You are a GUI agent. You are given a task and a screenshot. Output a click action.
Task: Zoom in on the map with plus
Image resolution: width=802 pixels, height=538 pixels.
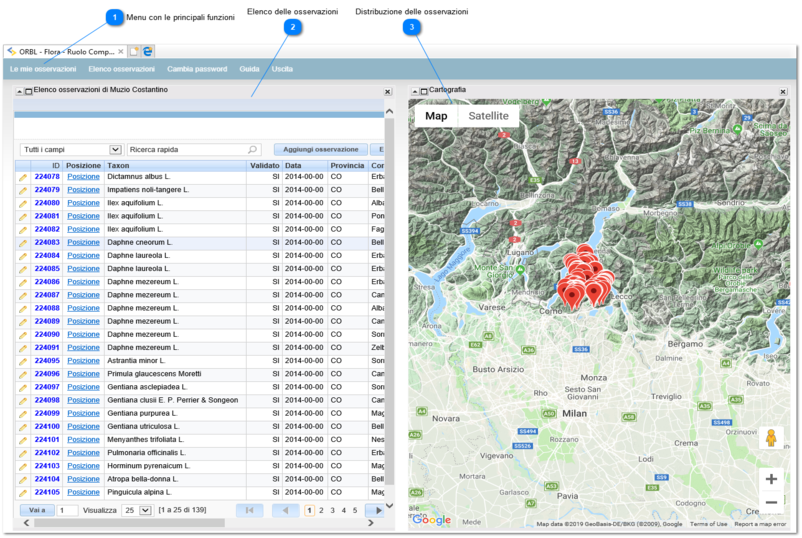click(x=771, y=479)
